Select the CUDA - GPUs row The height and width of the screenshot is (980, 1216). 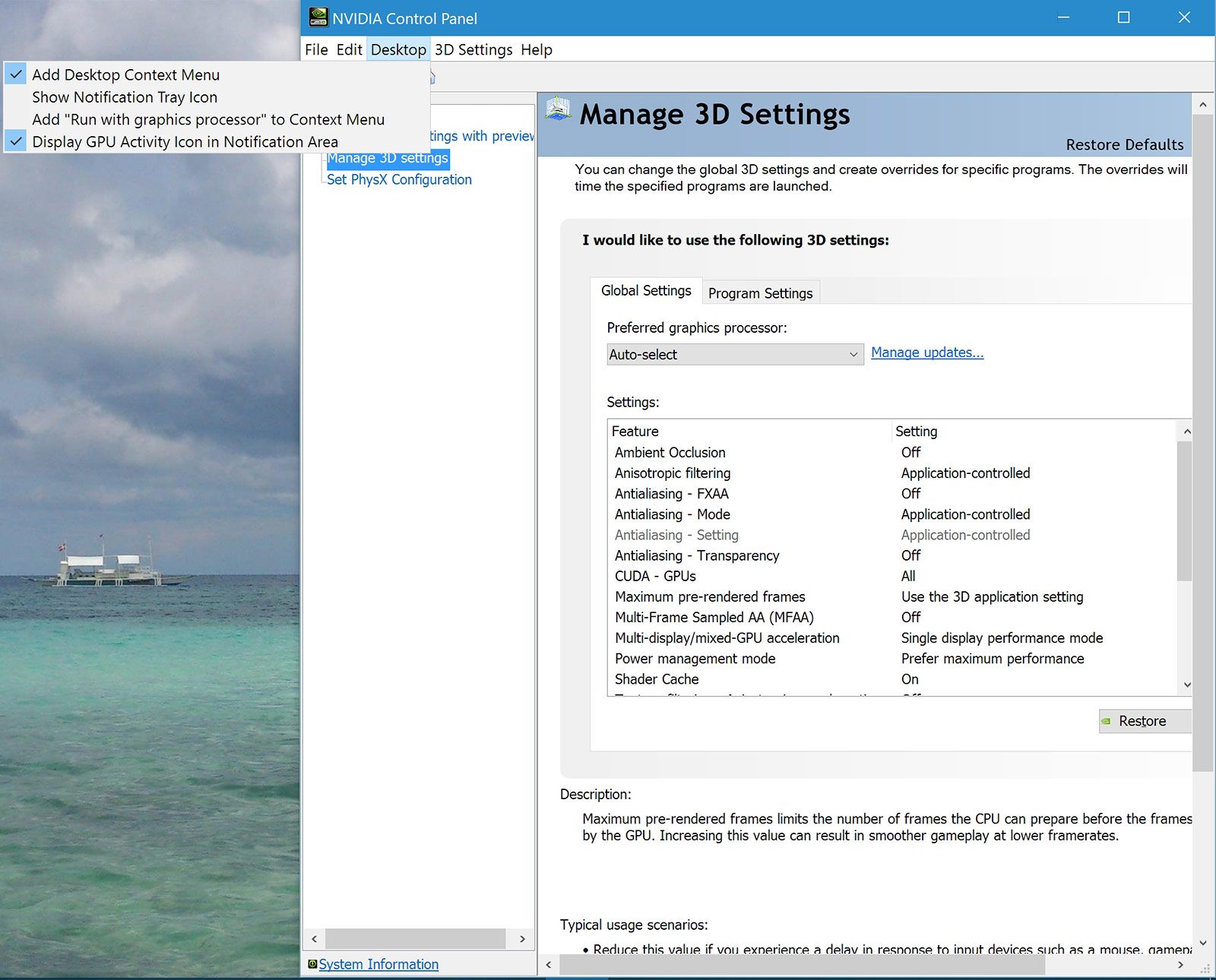pos(894,576)
